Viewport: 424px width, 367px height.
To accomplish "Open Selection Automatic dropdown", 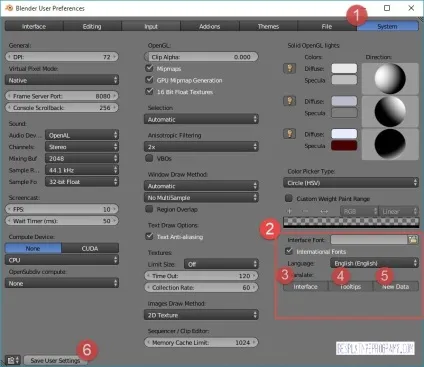I will pos(201,119).
